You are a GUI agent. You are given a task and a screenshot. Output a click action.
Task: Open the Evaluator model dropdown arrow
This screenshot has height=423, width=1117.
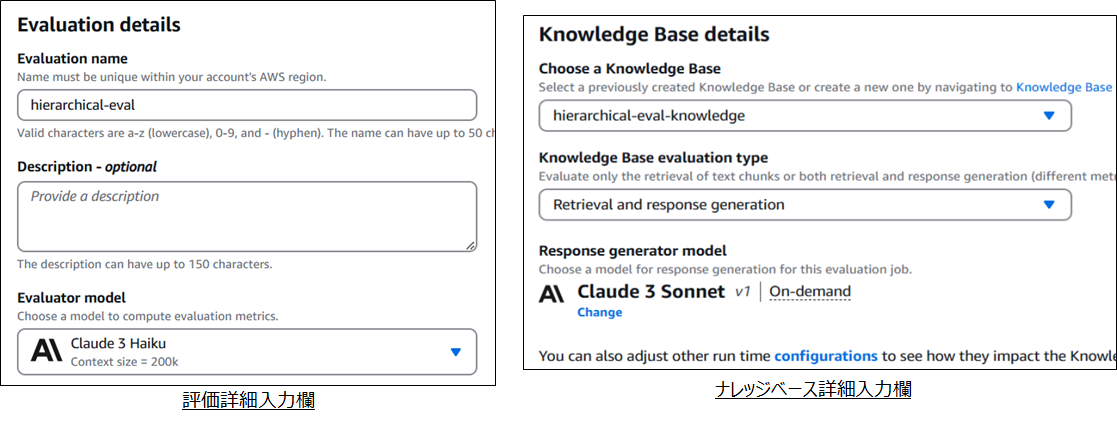pyautogui.click(x=455, y=351)
